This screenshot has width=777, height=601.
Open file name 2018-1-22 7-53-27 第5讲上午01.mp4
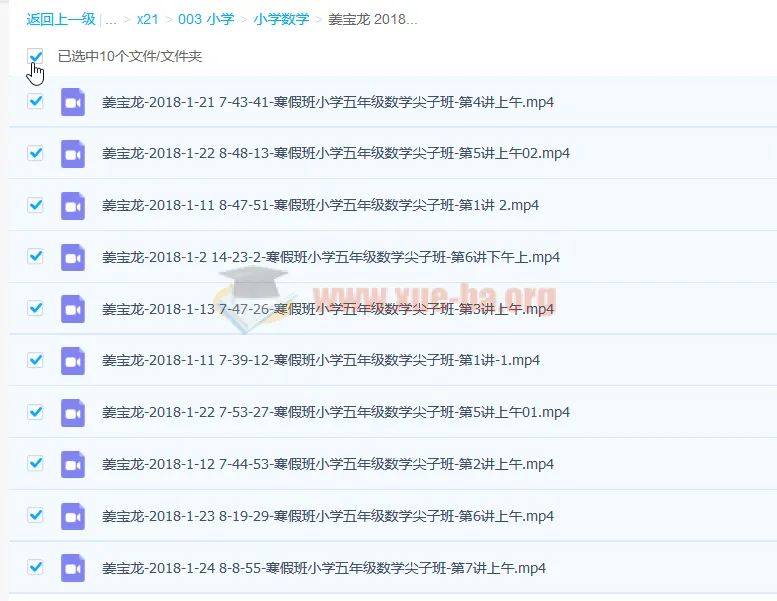[x=336, y=412]
